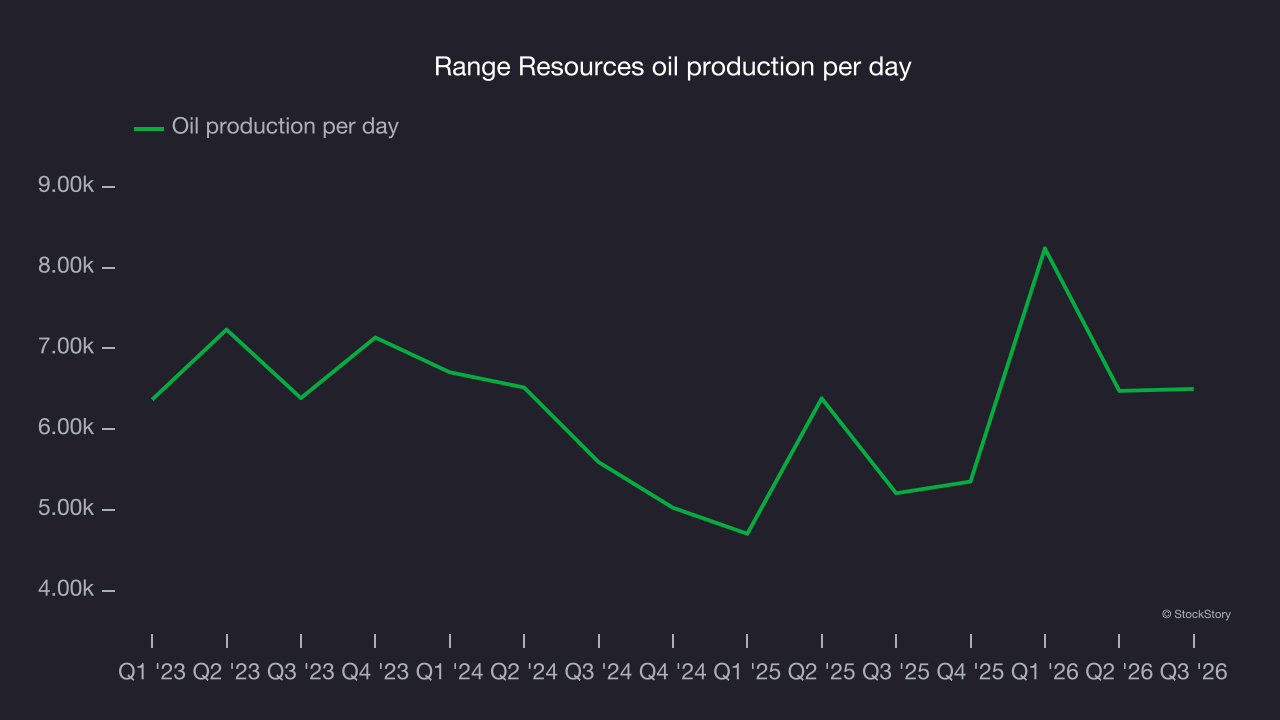The height and width of the screenshot is (720, 1280).
Task: Click the Q1 '25 x-axis label
Action: 747,672
